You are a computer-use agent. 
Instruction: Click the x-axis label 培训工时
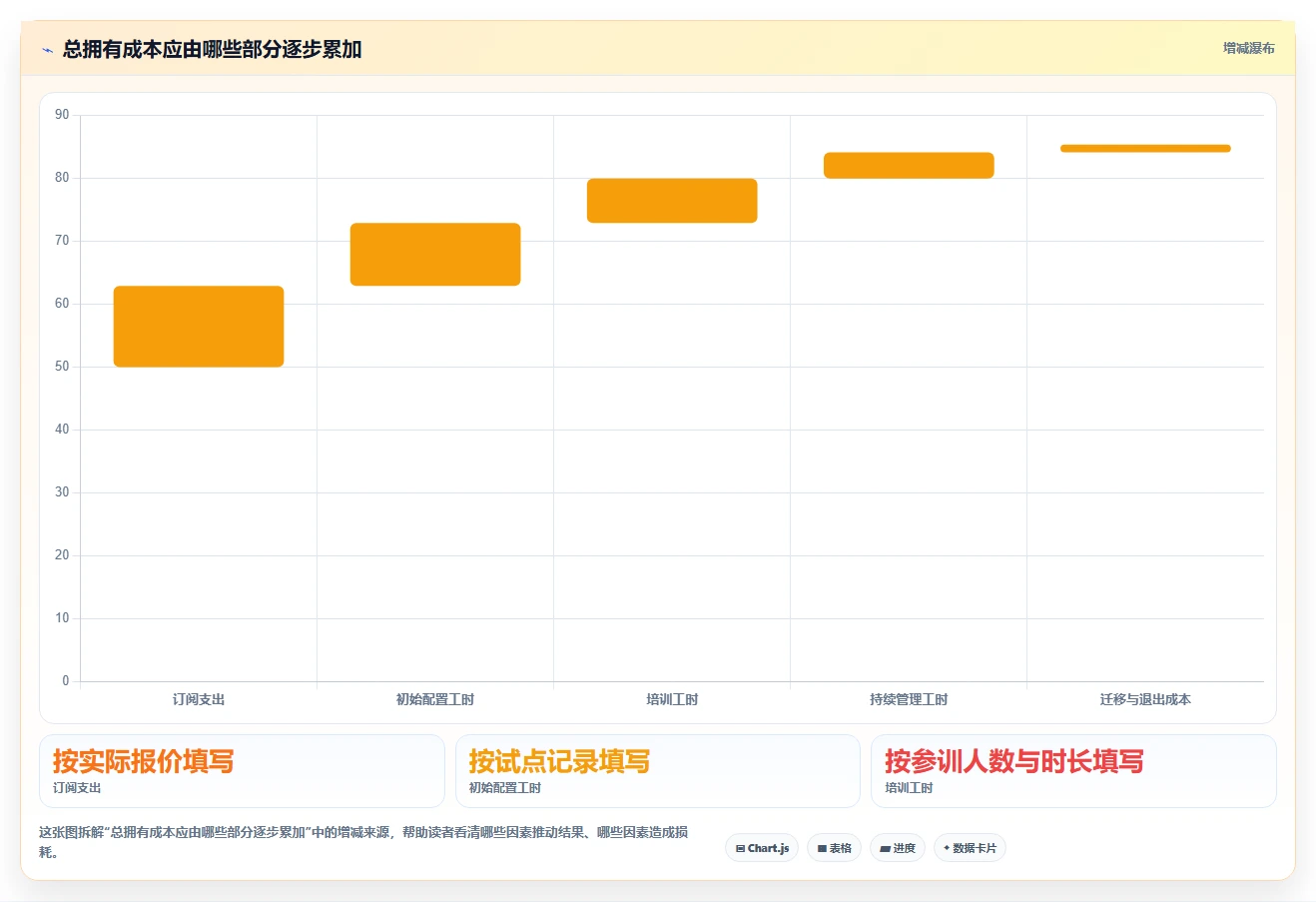pyautogui.click(x=672, y=699)
